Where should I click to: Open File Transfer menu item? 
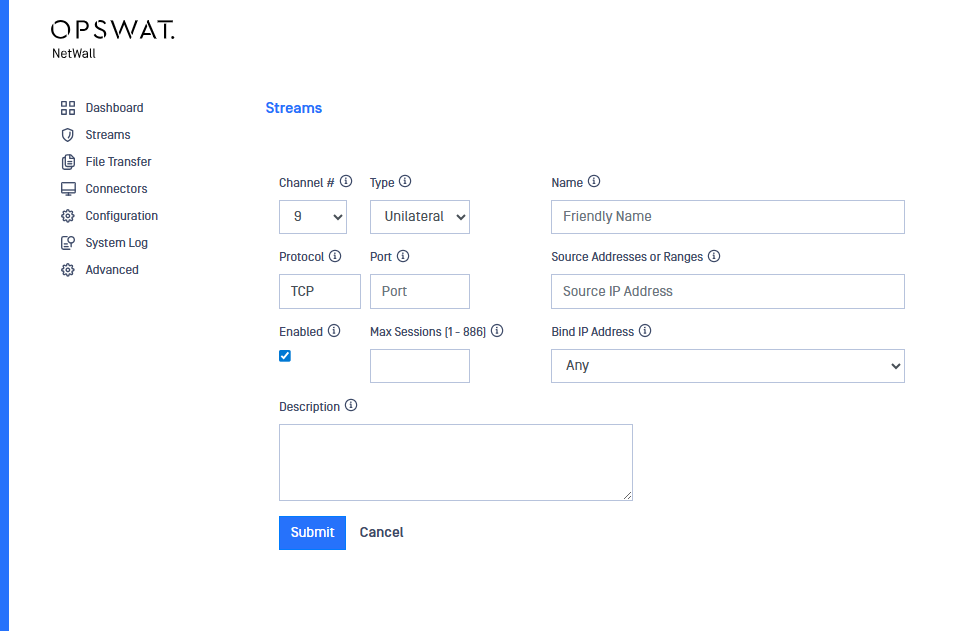tap(118, 162)
